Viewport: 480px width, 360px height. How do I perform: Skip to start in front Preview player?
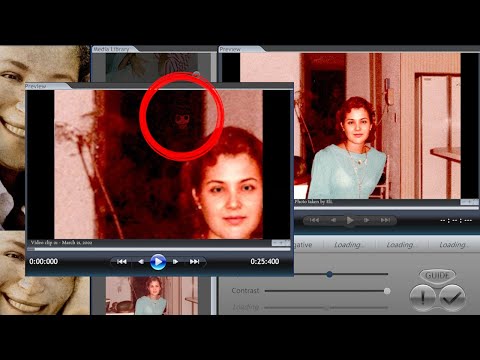point(122,262)
